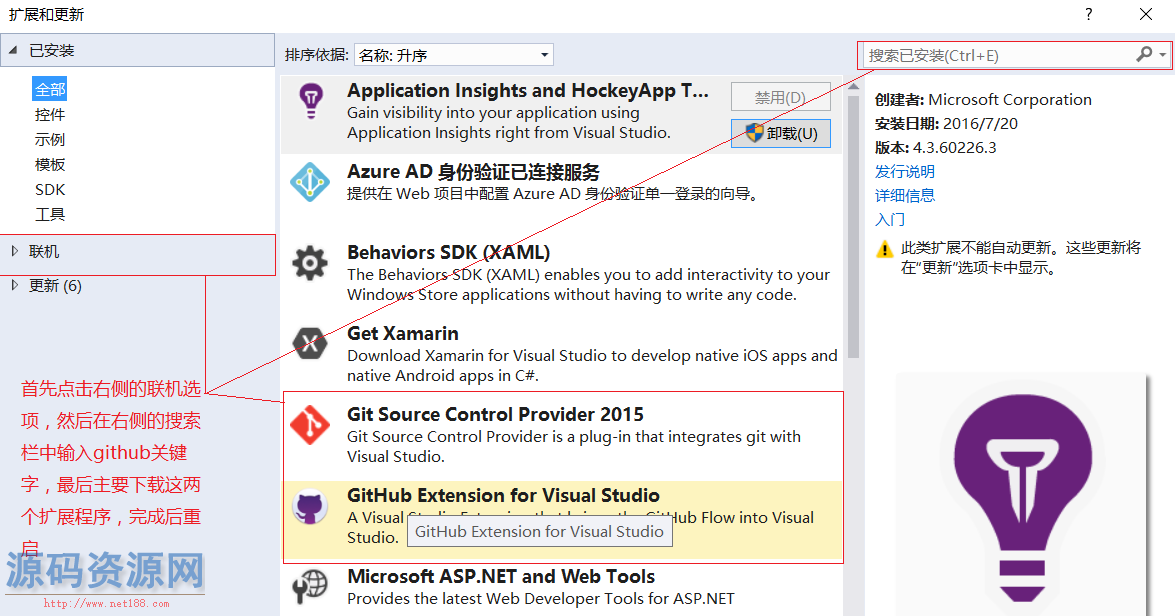Open the 发行说明 link

pos(904,172)
